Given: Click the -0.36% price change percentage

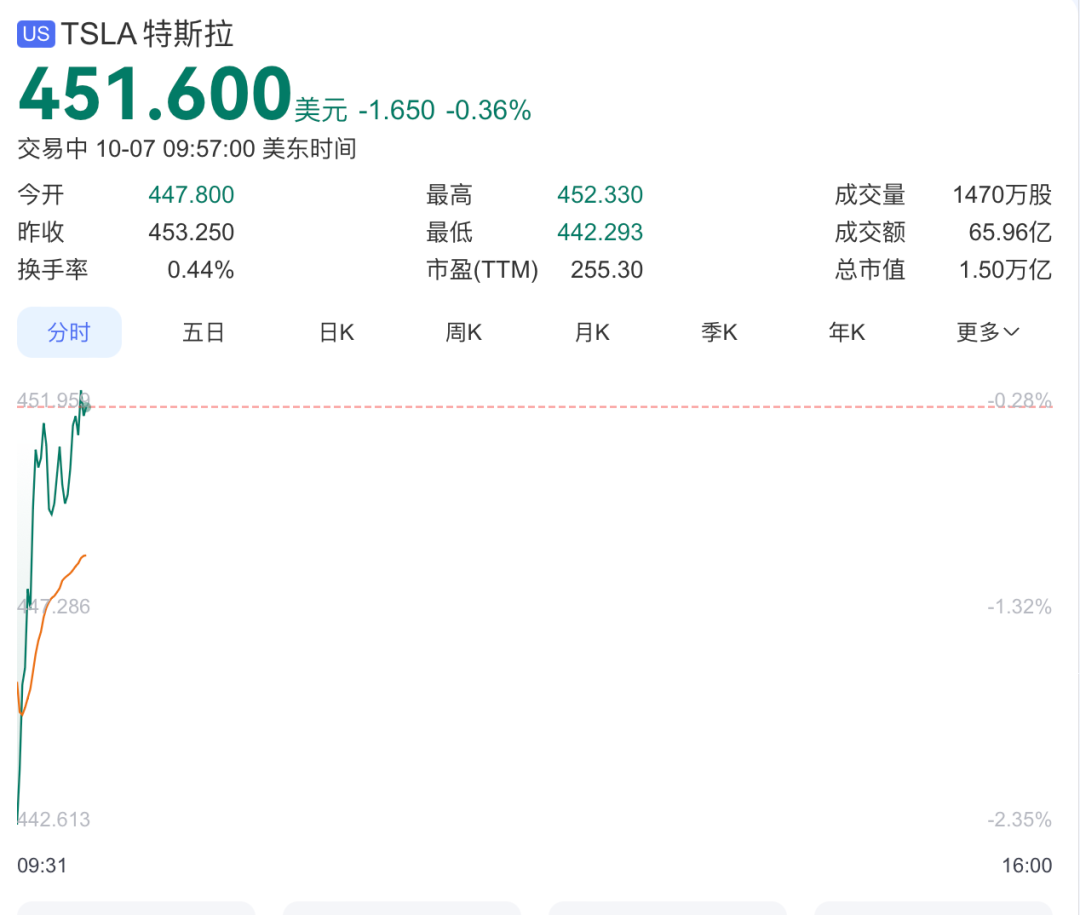Looking at the screenshot, I should pyautogui.click(x=488, y=110).
